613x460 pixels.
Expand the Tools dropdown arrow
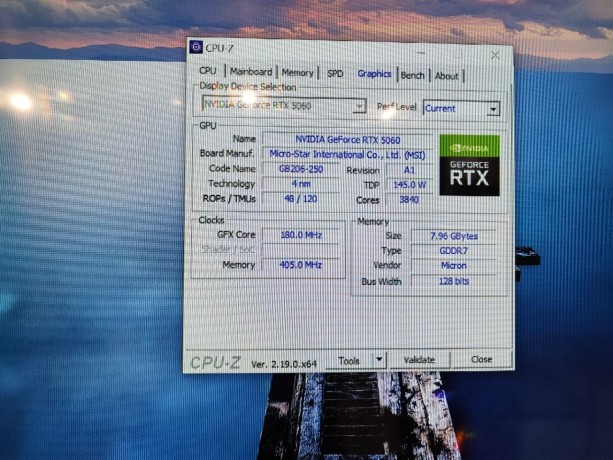(x=379, y=359)
